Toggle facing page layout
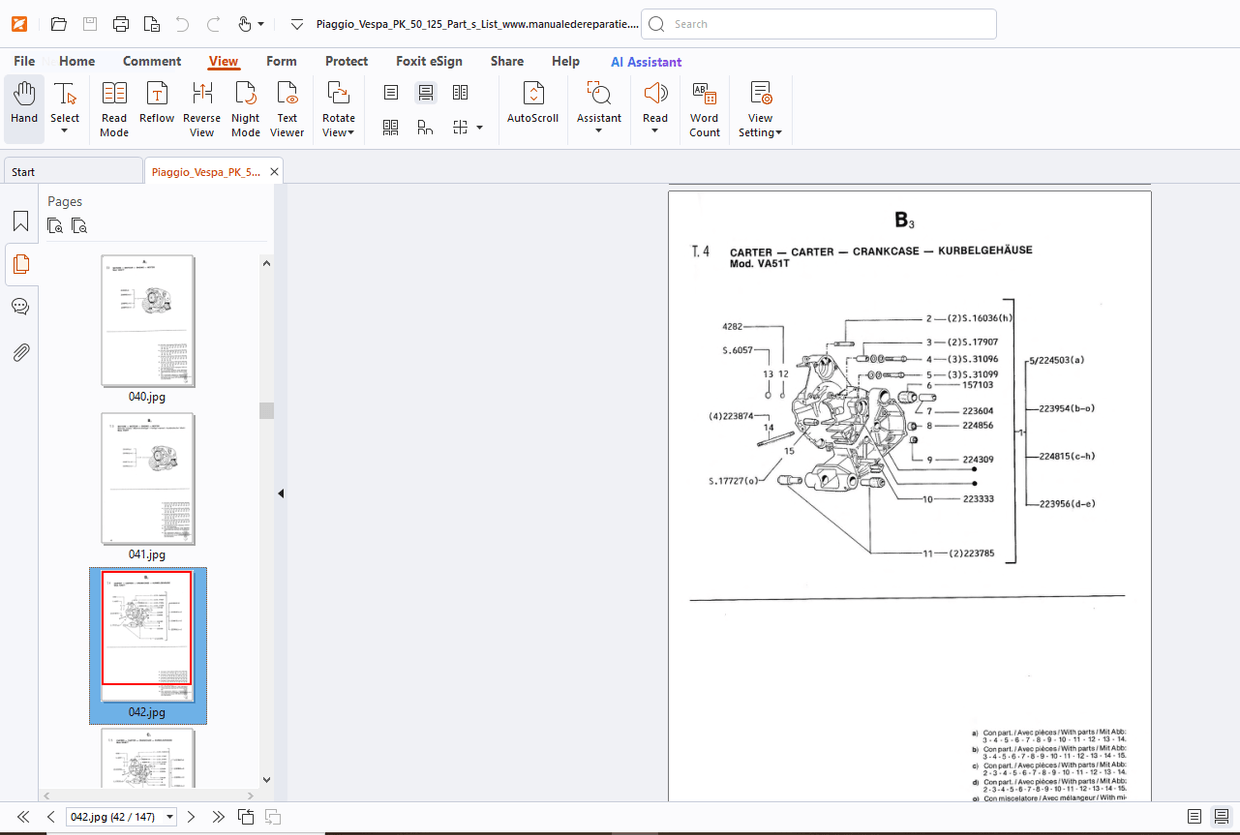Image resolution: width=1240 pixels, height=835 pixels. tap(459, 91)
